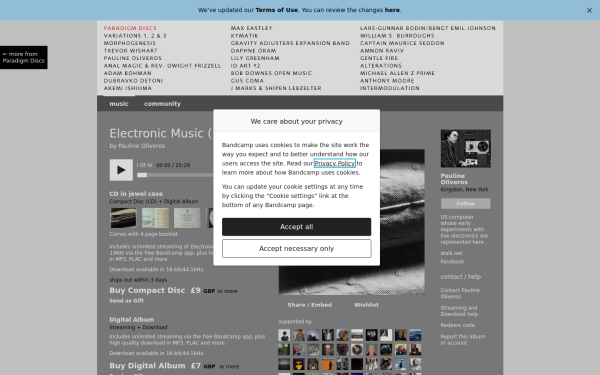Open Bob Downes Open Music link
This screenshot has width=600, height=375.
(271, 73)
